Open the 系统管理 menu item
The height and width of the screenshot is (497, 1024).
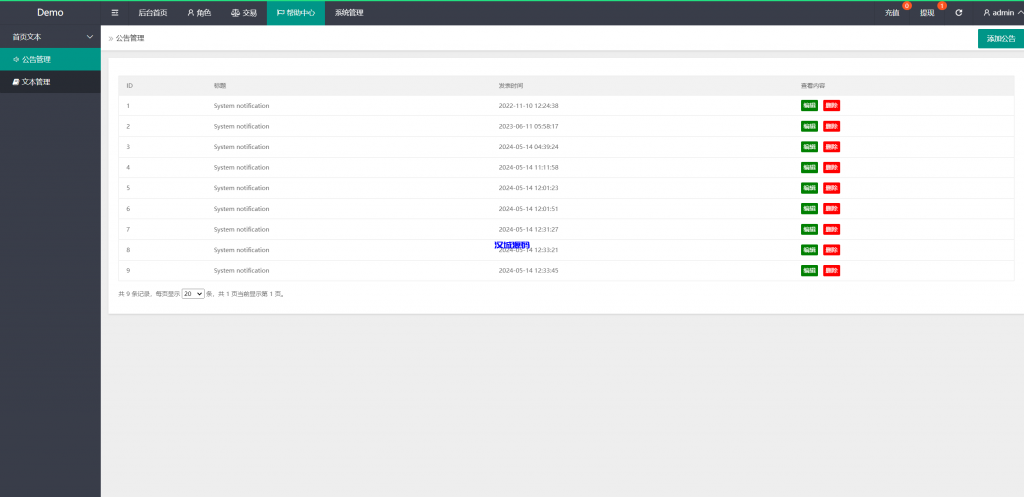349,13
